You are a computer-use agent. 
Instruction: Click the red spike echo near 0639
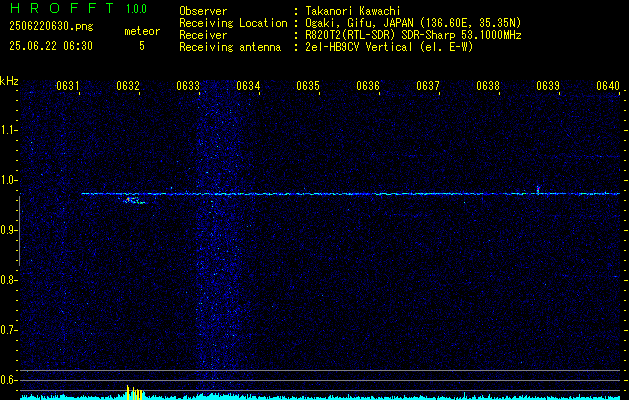[538, 189]
